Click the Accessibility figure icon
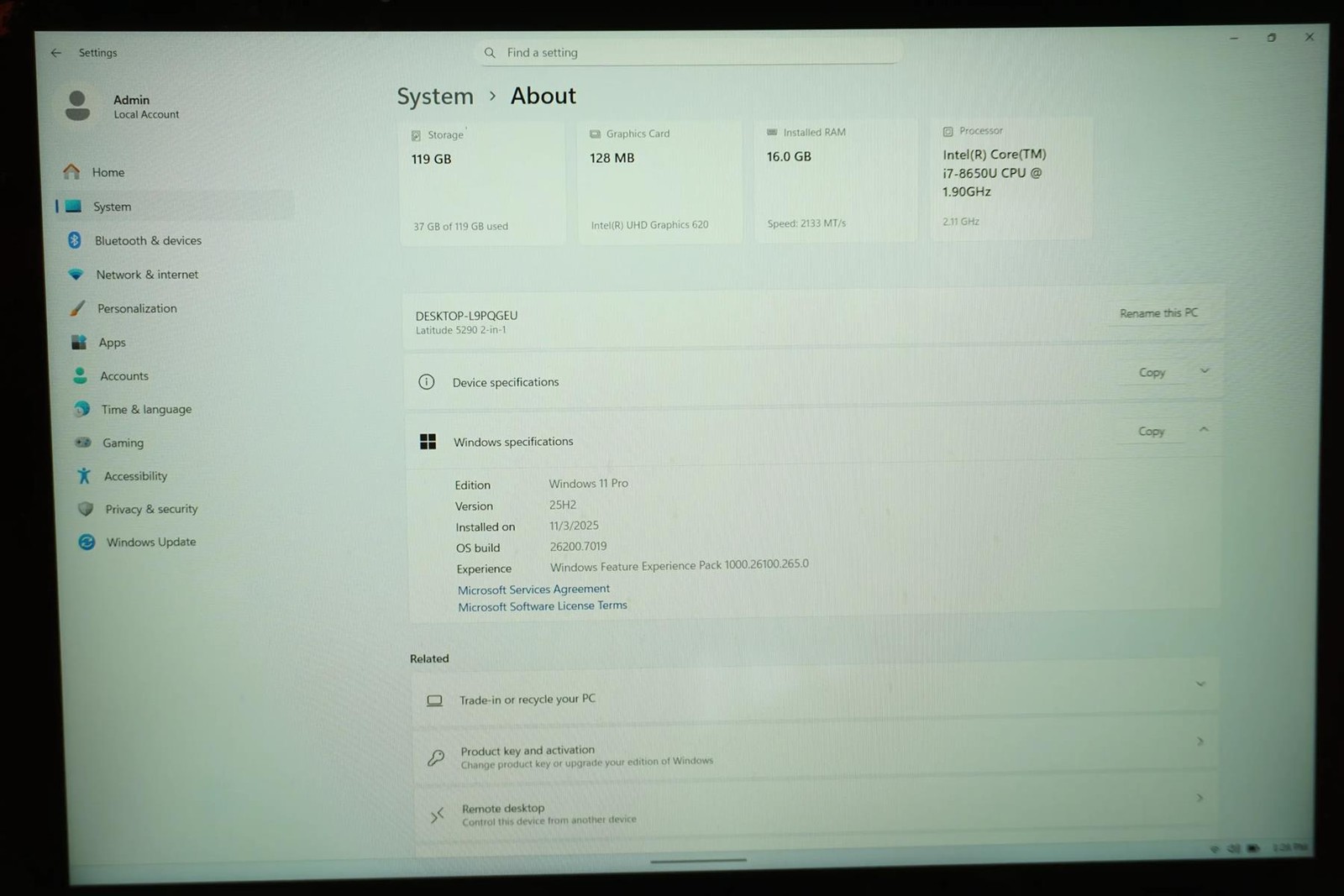Viewport: 1344px width, 896px height. [84, 475]
